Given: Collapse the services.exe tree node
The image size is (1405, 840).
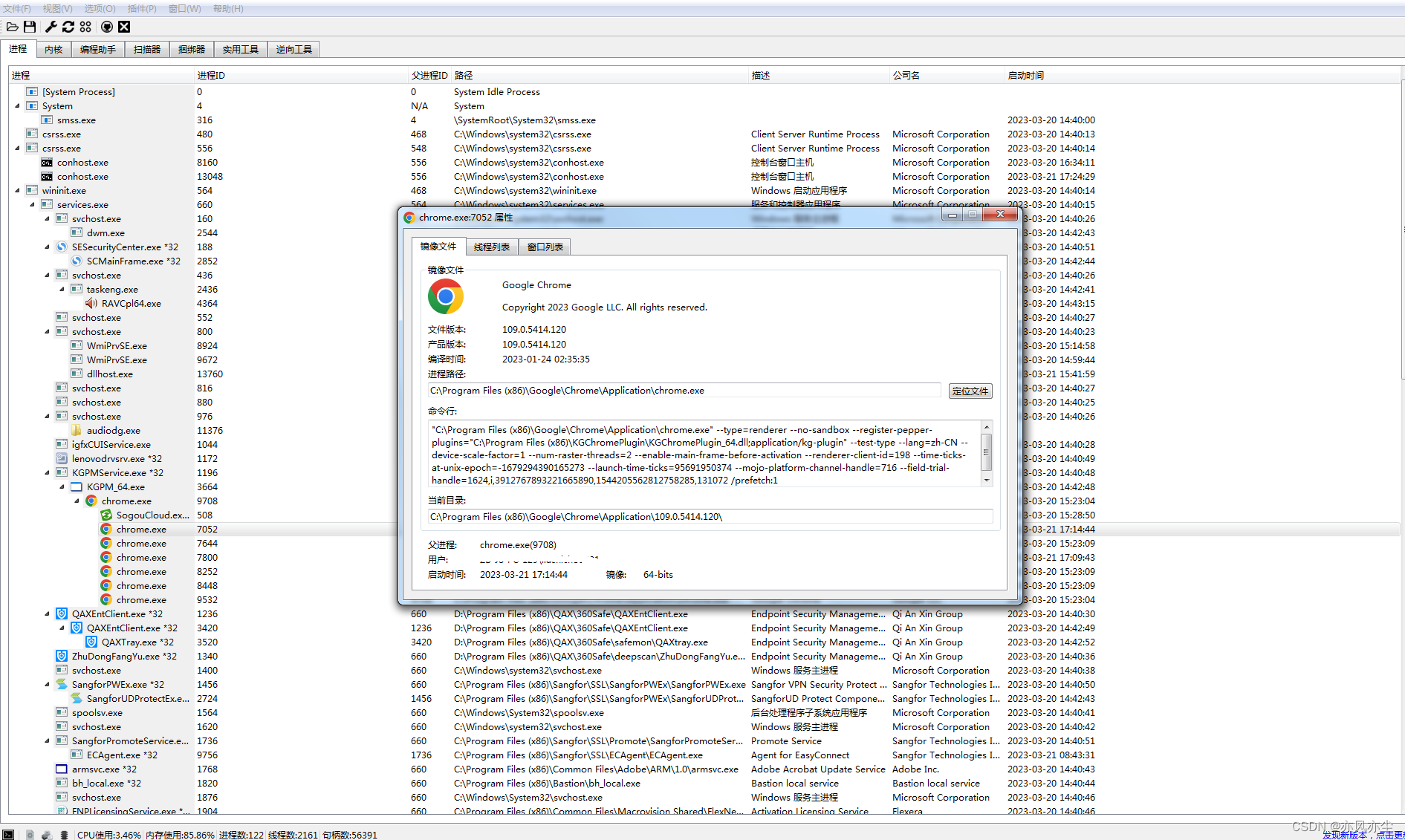Looking at the screenshot, I should 33,204.
